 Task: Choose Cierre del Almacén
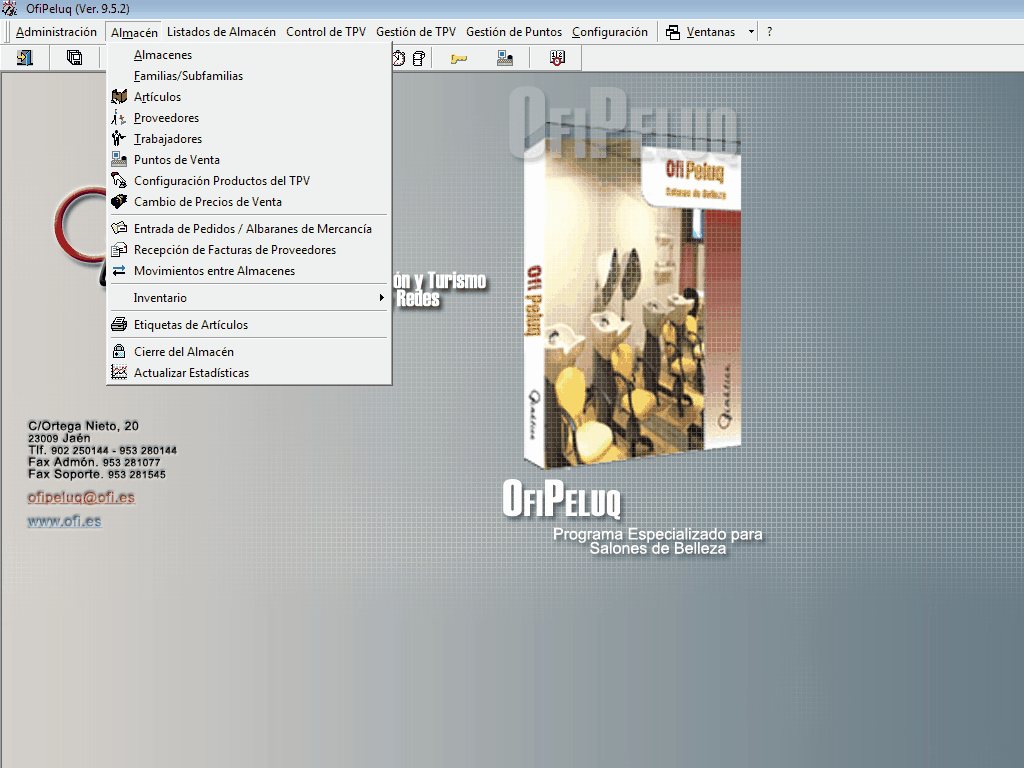(x=249, y=351)
